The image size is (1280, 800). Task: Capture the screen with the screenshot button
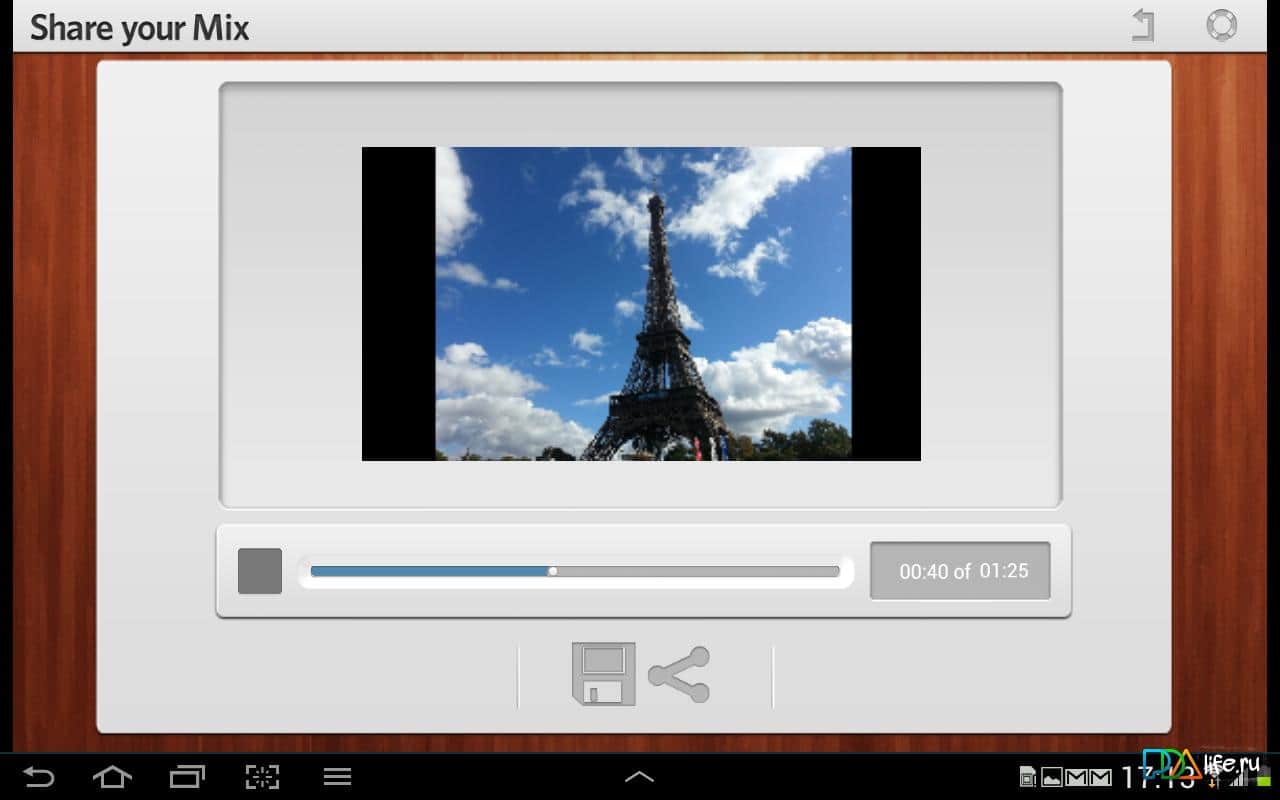coord(262,777)
